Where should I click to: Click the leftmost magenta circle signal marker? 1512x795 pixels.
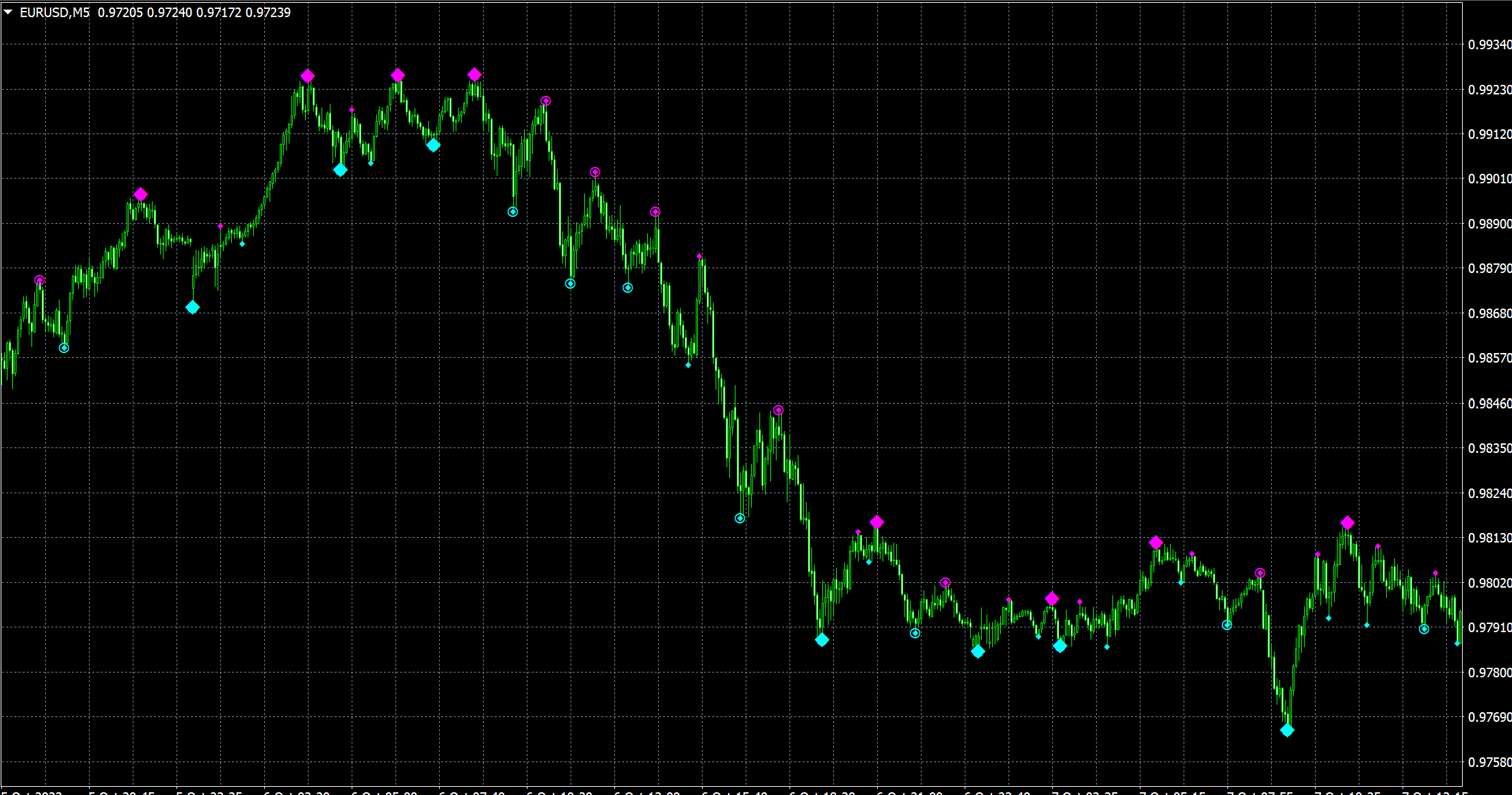[39, 281]
